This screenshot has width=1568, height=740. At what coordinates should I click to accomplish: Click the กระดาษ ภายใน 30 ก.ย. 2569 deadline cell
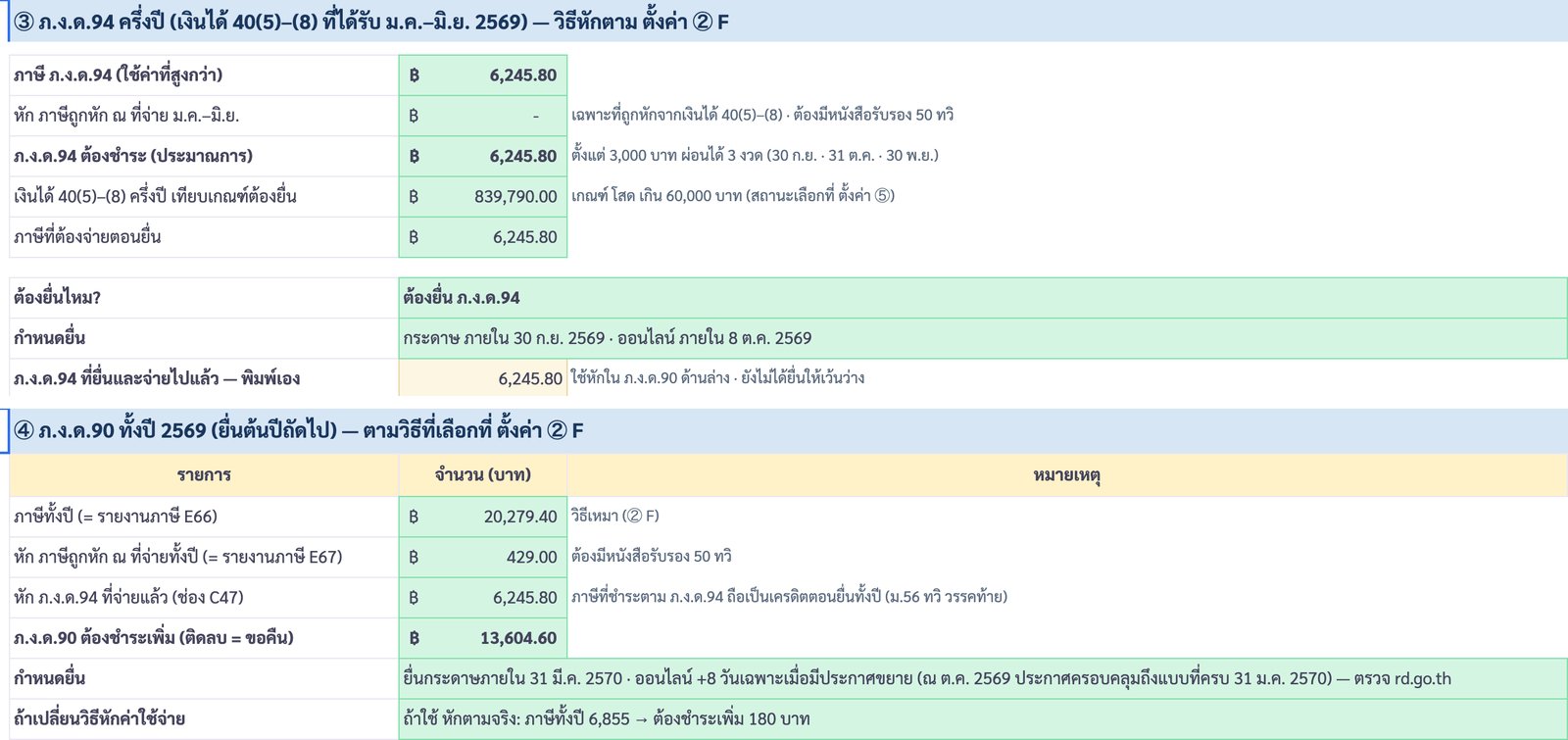[983, 338]
